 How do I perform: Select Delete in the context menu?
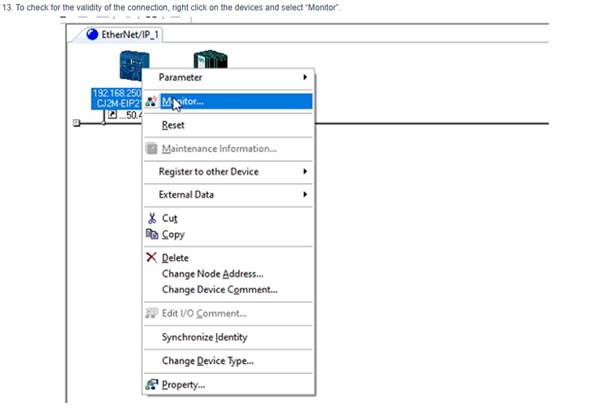tap(228, 258)
